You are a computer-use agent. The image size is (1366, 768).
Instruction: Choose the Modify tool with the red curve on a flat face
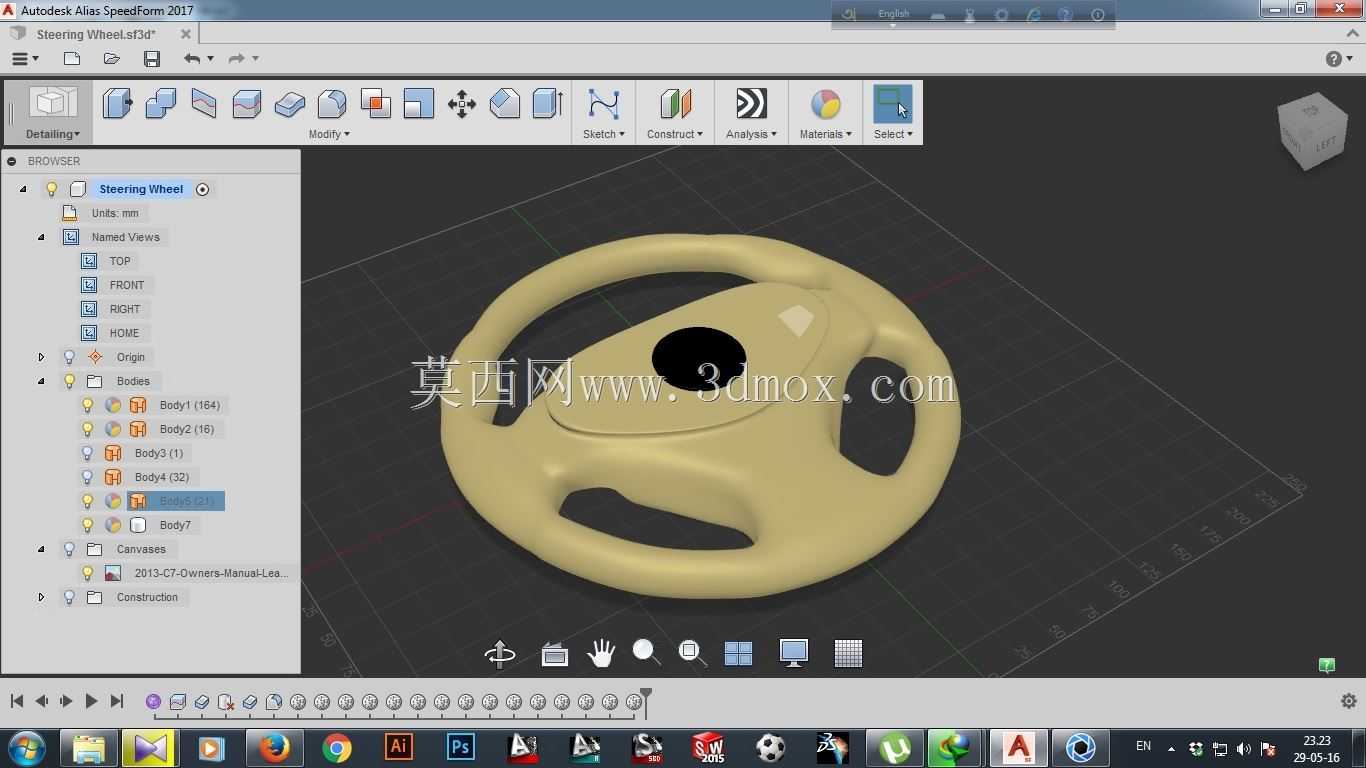pos(204,103)
